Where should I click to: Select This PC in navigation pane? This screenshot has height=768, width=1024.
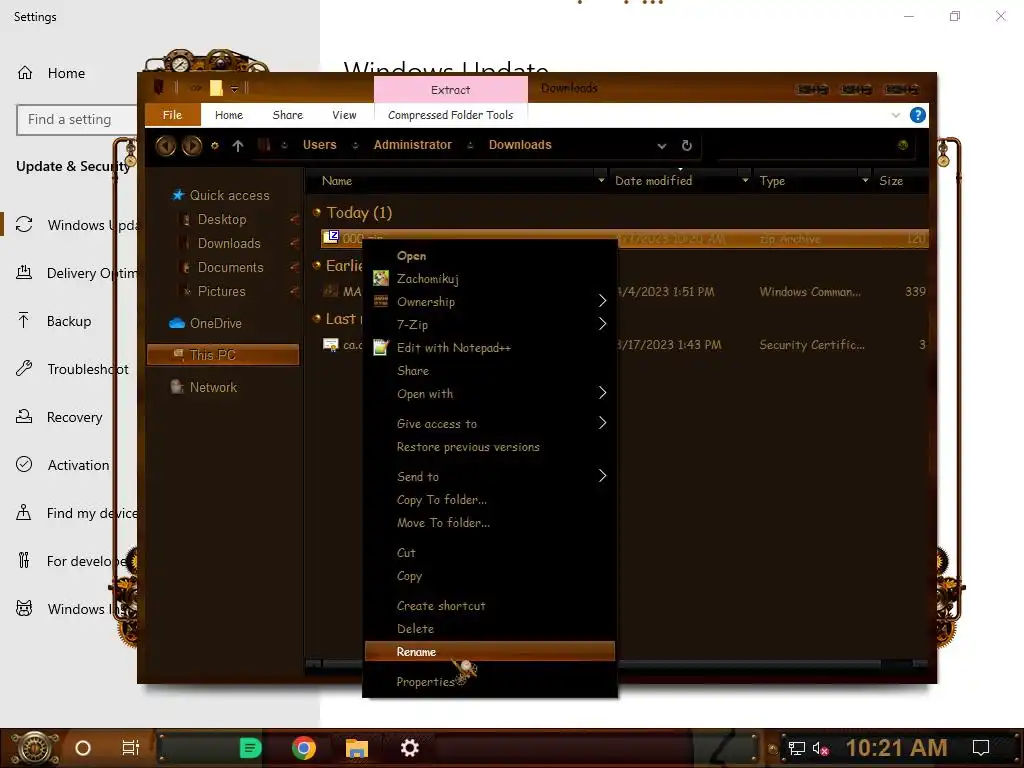[x=223, y=355]
